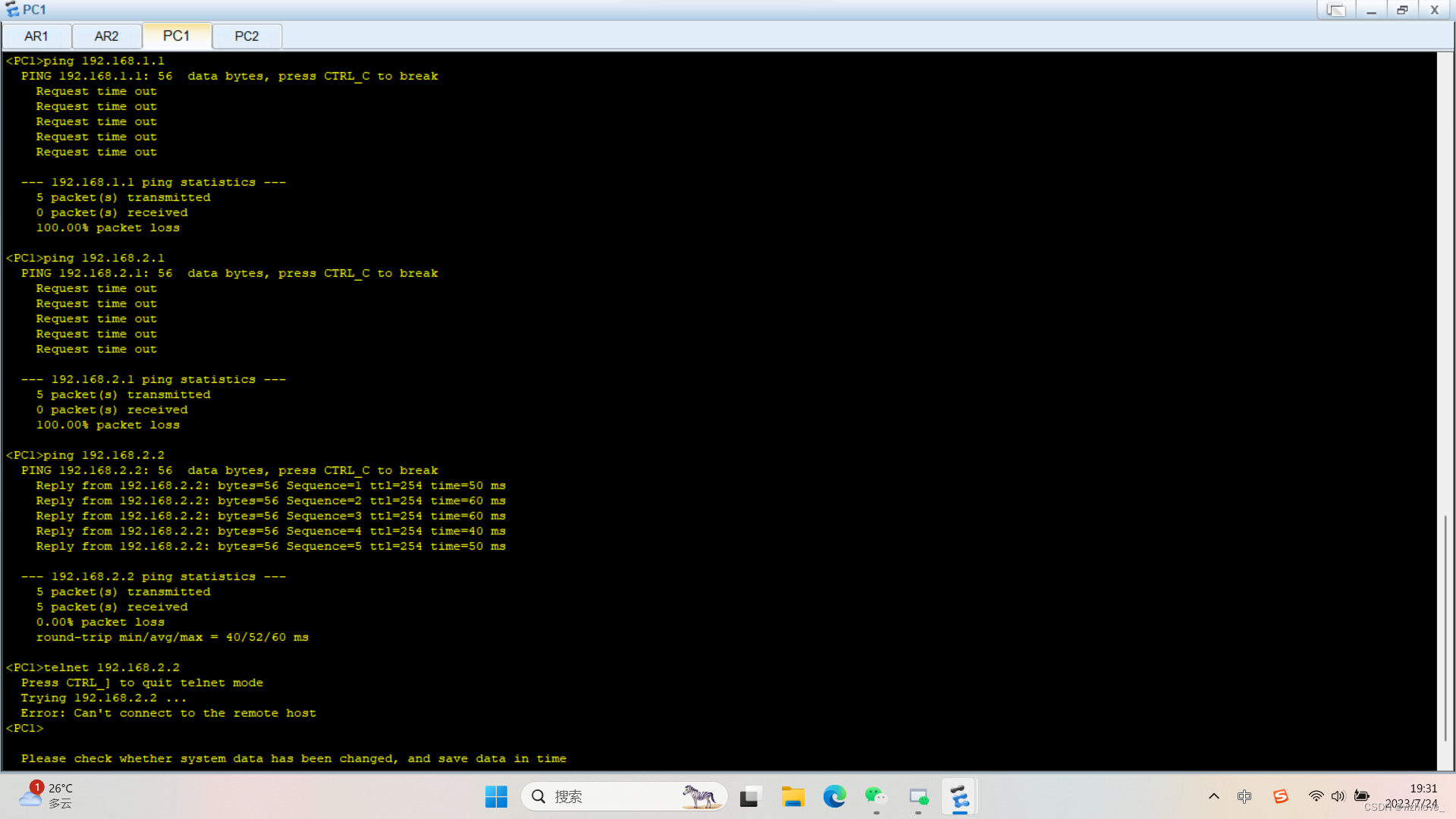1456x819 pixels.
Task: Switch to the AR1 device tab
Action: point(36,36)
